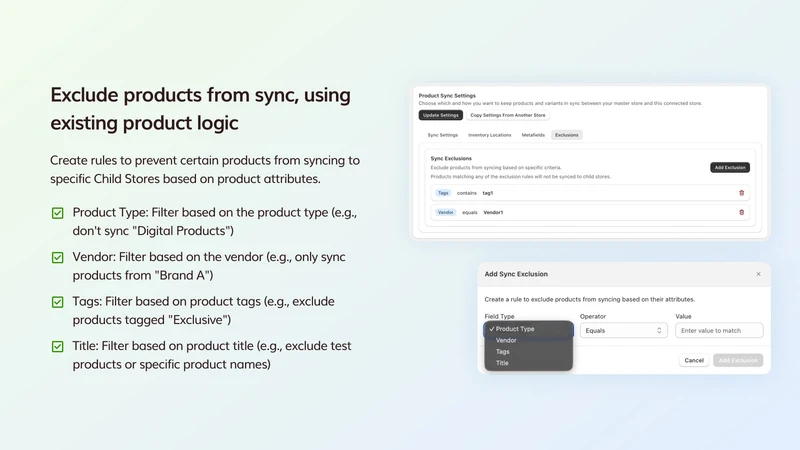Click the dark Add Exclusion button
The image size is (800, 450).
tap(730, 167)
